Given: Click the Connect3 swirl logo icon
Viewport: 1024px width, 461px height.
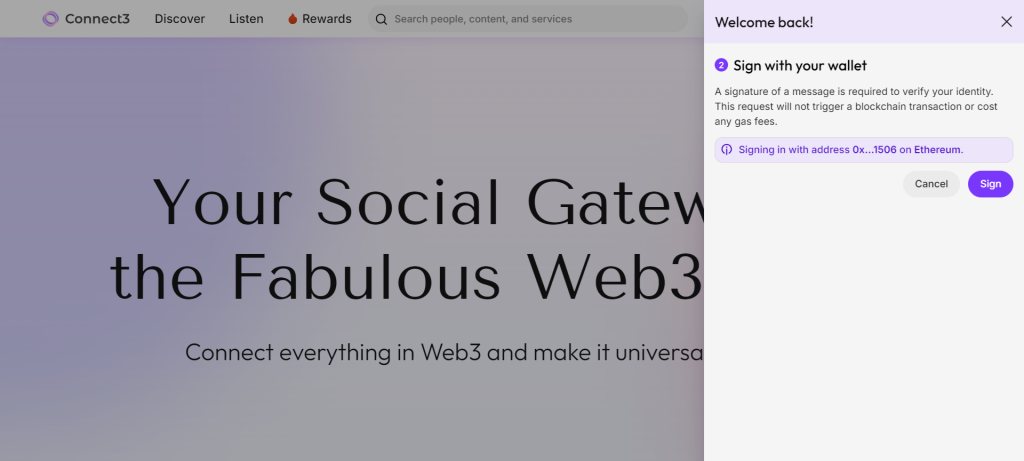Looking at the screenshot, I should tap(50, 19).
